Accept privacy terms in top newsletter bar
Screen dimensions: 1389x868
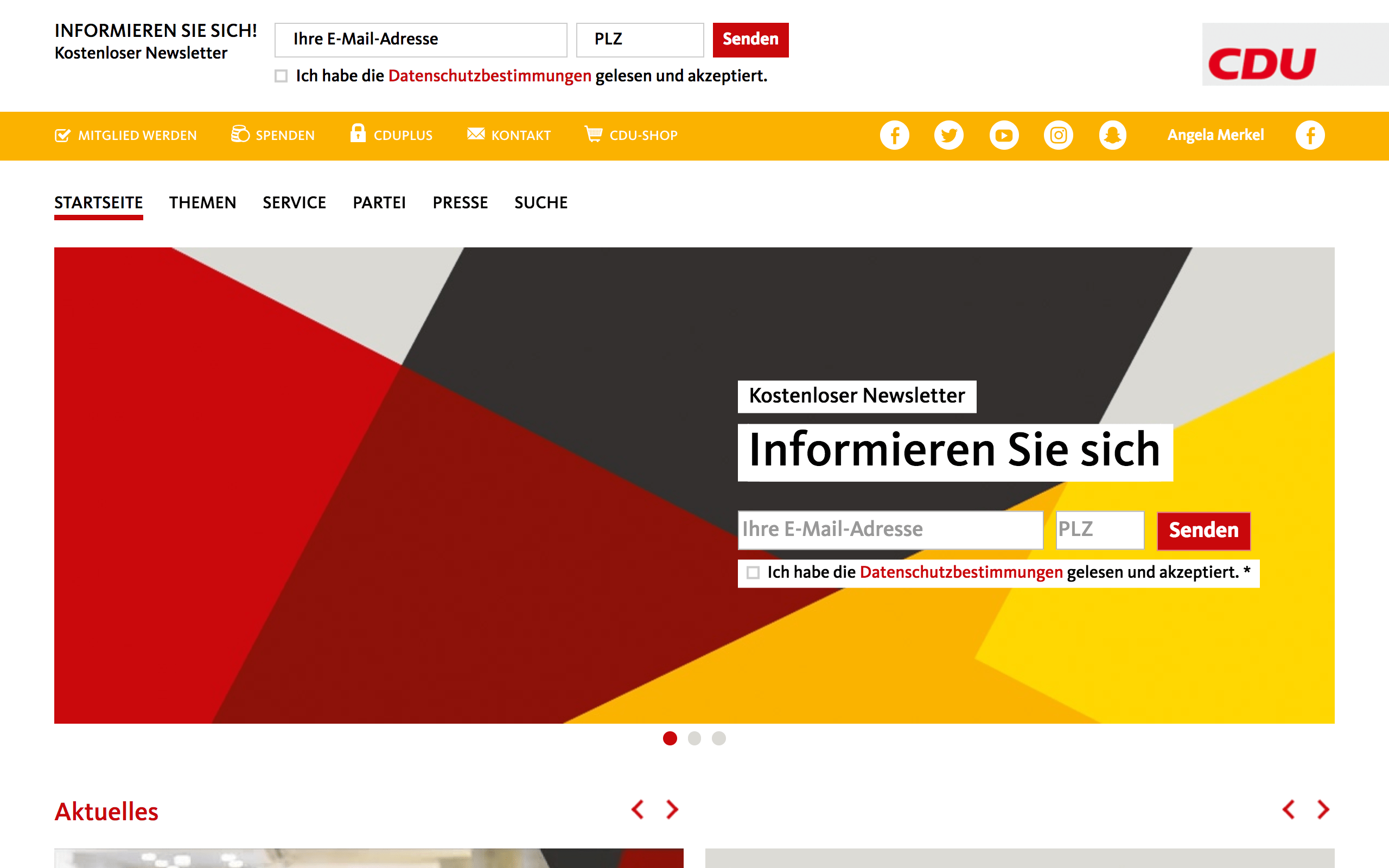(x=281, y=76)
